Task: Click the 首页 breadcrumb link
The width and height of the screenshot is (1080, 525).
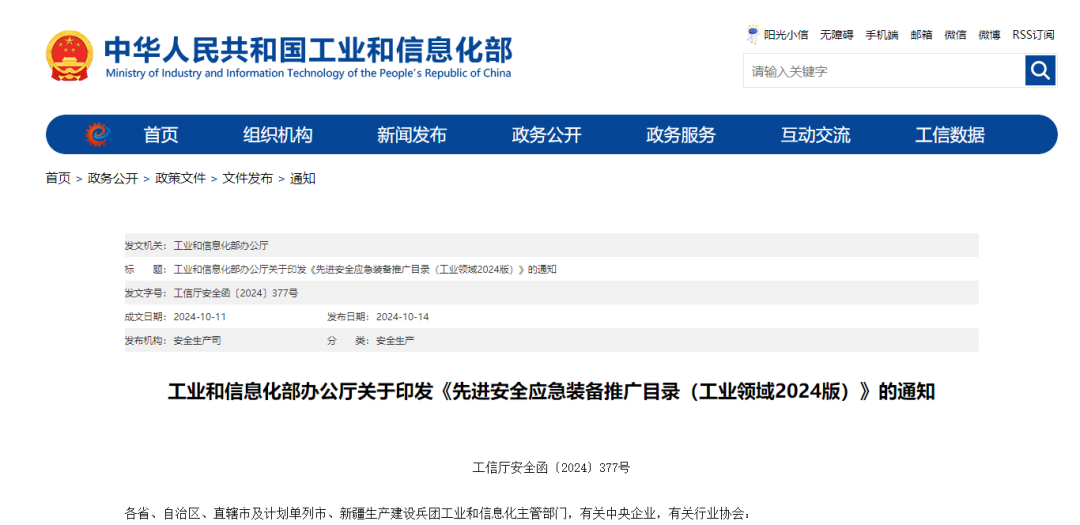Action: pyautogui.click(x=58, y=178)
